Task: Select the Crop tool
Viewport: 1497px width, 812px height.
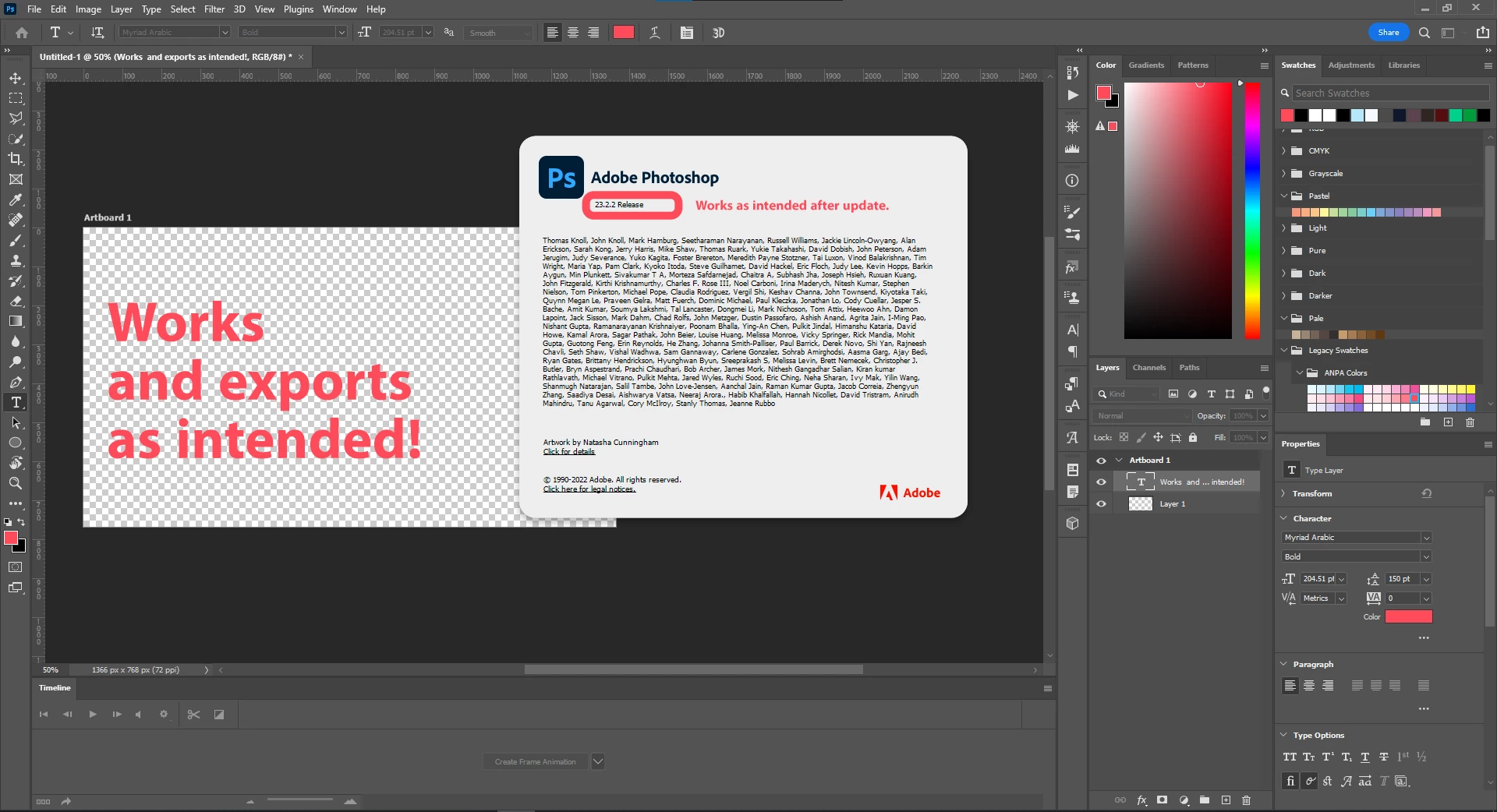Action: (x=16, y=159)
